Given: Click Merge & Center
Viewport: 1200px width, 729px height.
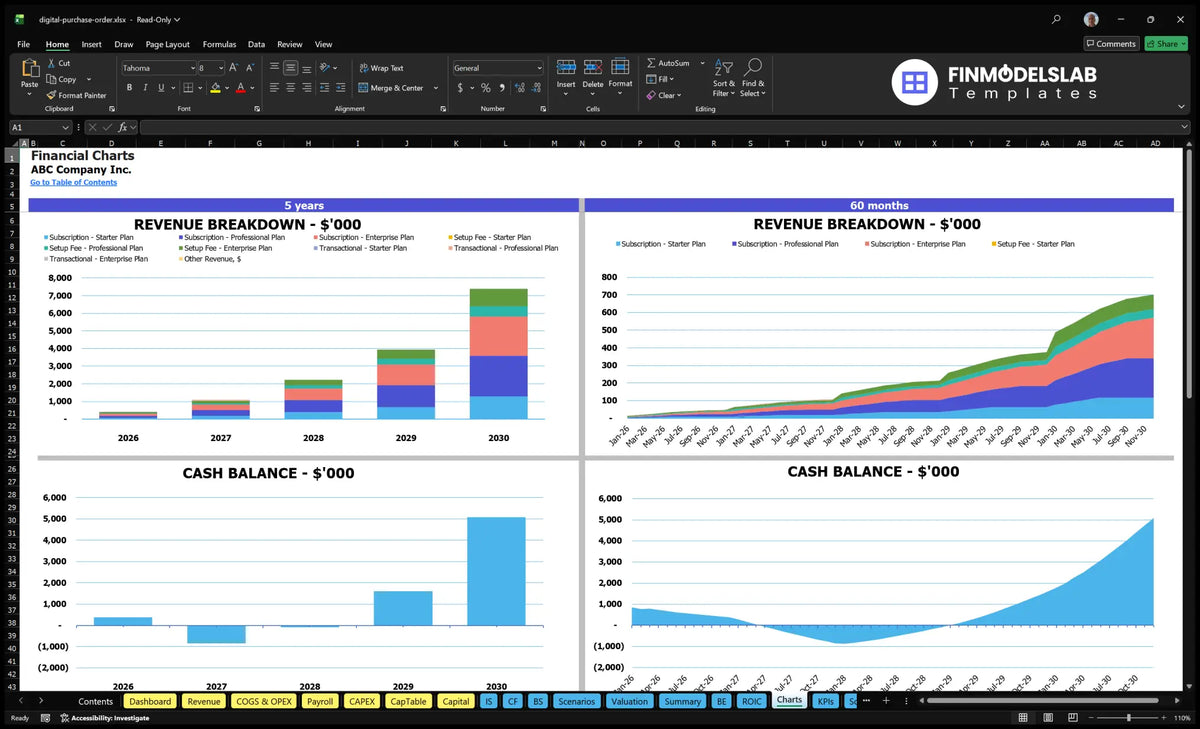Looking at the screenshot, I should [x=391, y=88].
